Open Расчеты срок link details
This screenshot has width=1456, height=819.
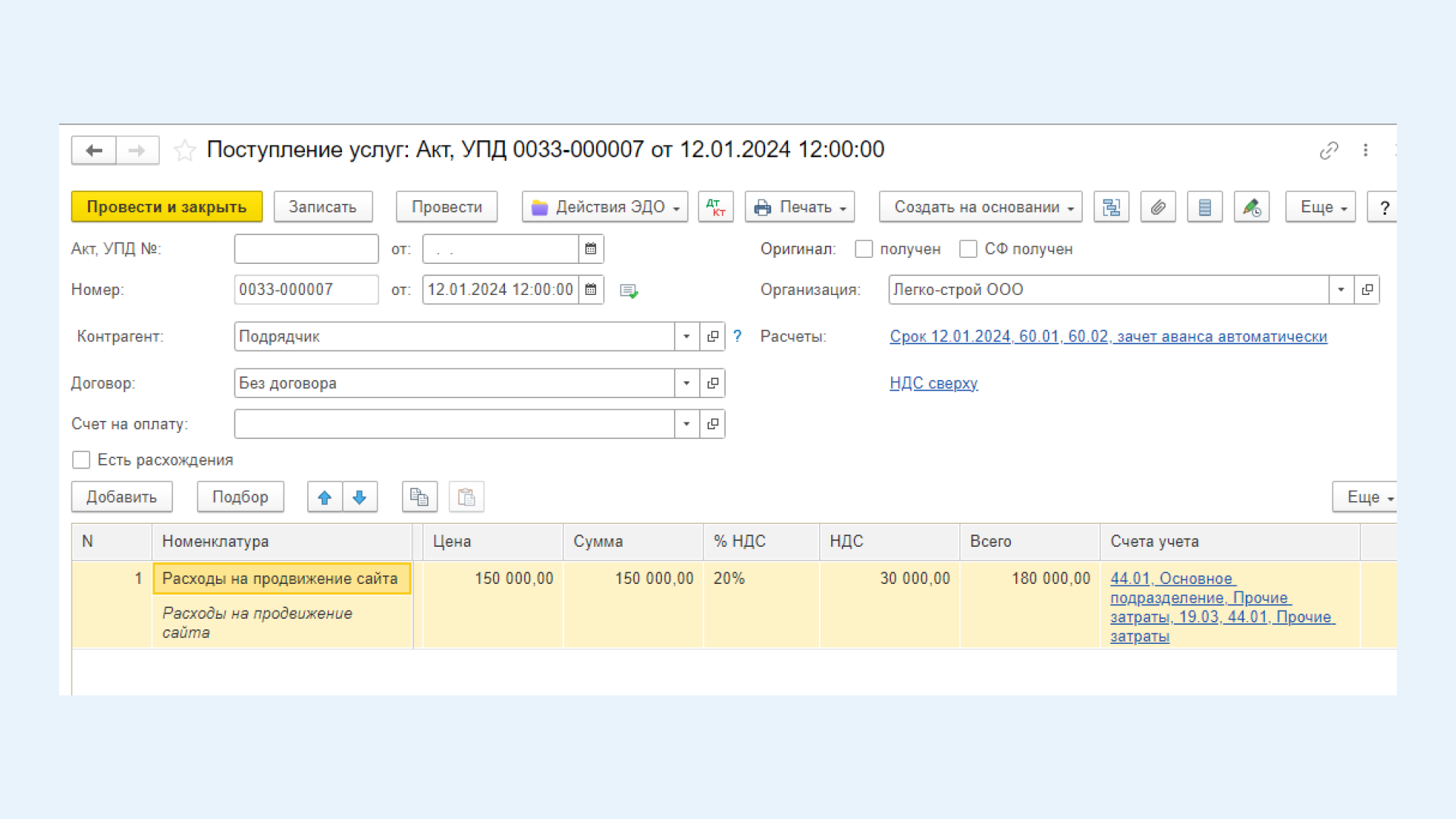click(1108, 336)
